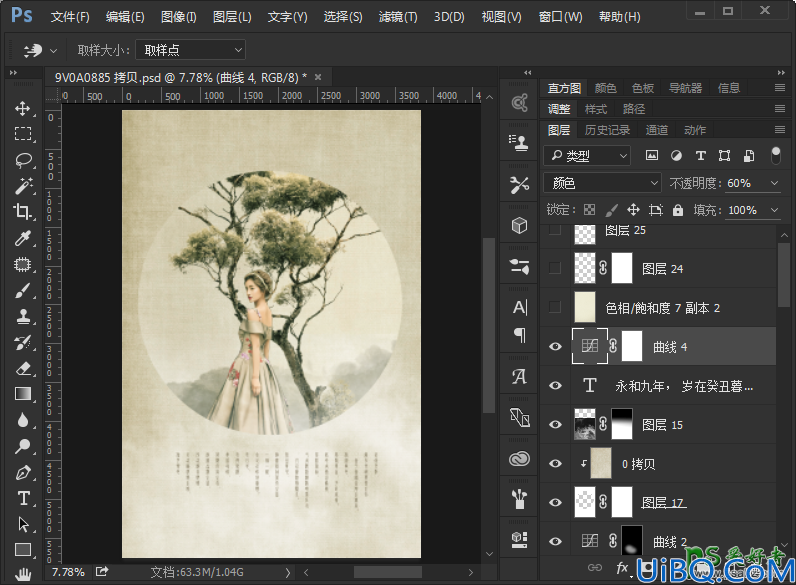This screenshot has width=796, height=585.
Task: Select the Patch healing tool
Action: [22, 265]
